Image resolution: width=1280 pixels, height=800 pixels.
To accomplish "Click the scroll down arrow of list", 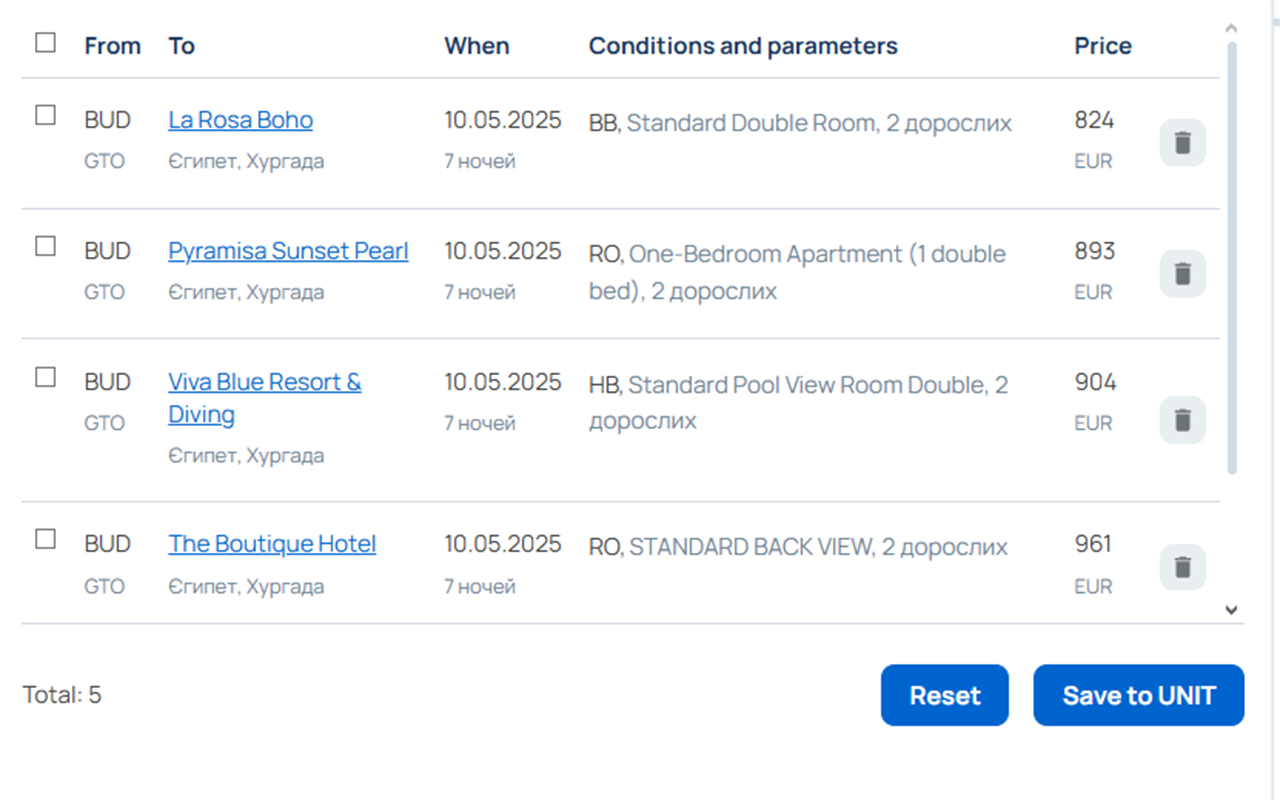I will pyautogui.click(x=1231, y=609).
